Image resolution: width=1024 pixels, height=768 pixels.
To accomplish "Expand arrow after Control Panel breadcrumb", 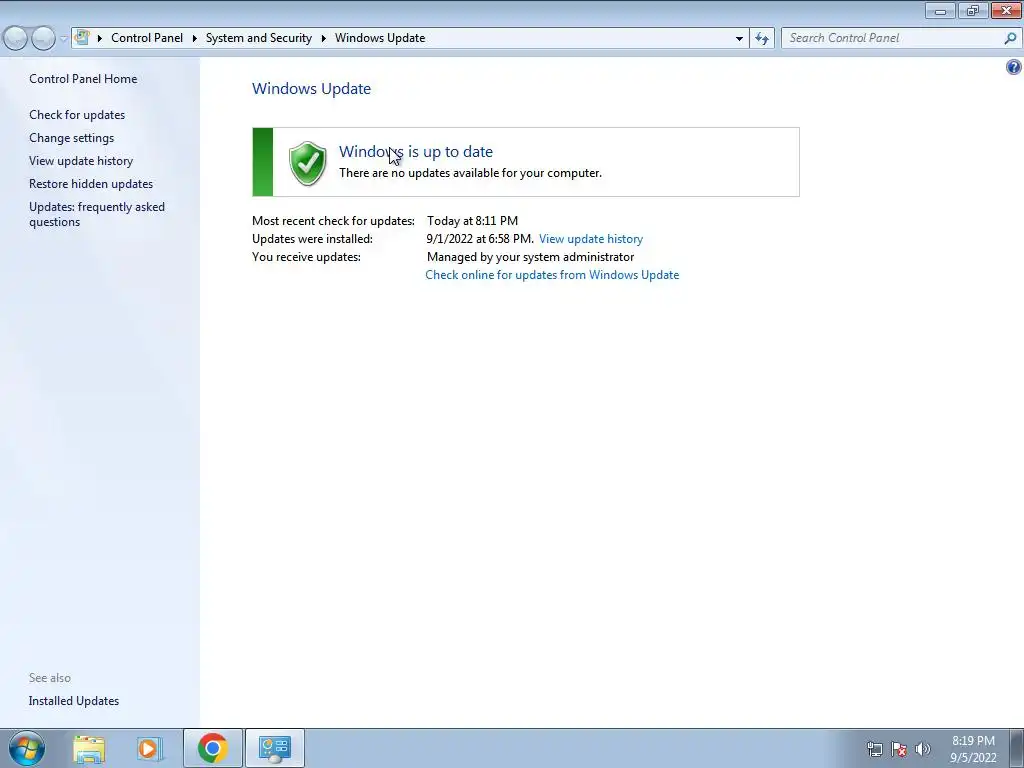I will click(x=195, y=38).
